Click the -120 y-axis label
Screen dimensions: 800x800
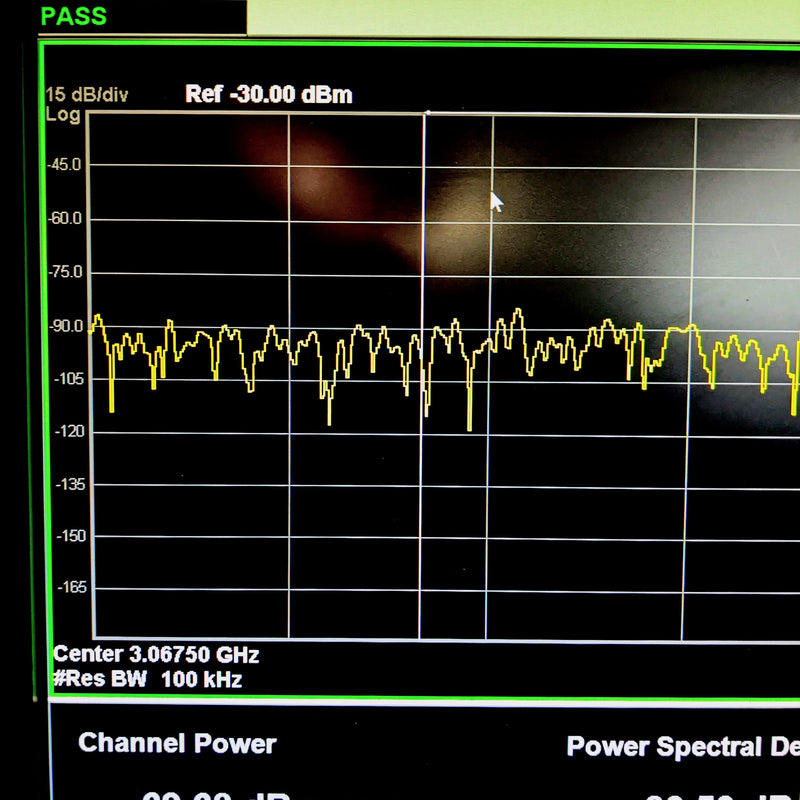click(x=69, y=432)
